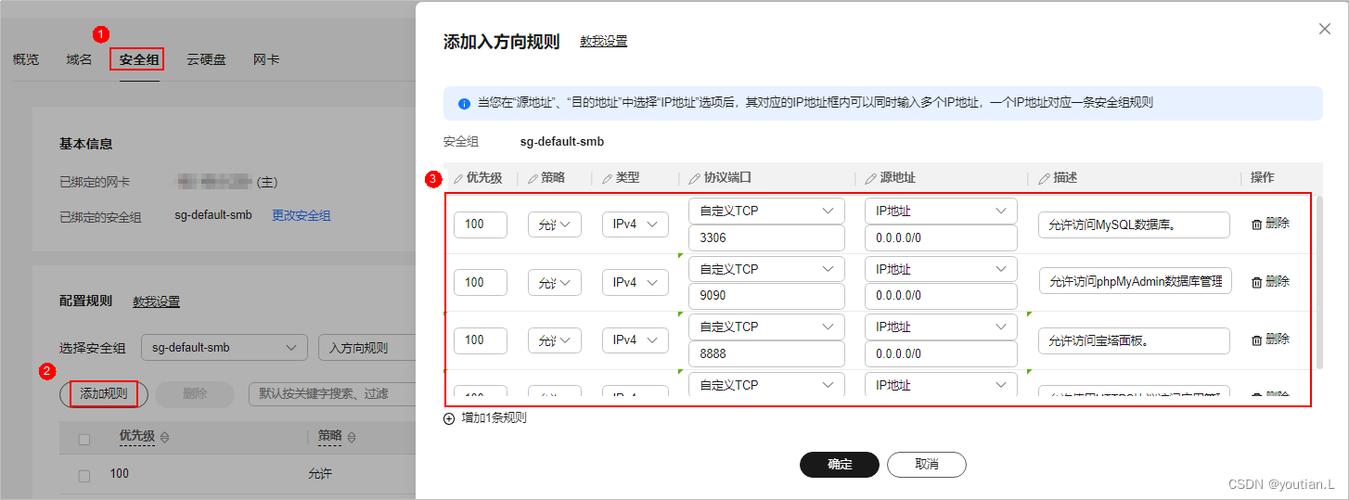Image resolution: width=1349 pixels, height=500 pixels.
Task: Expand IP地址 source dropdown for the 9090 rule
Action: point(941,269)
